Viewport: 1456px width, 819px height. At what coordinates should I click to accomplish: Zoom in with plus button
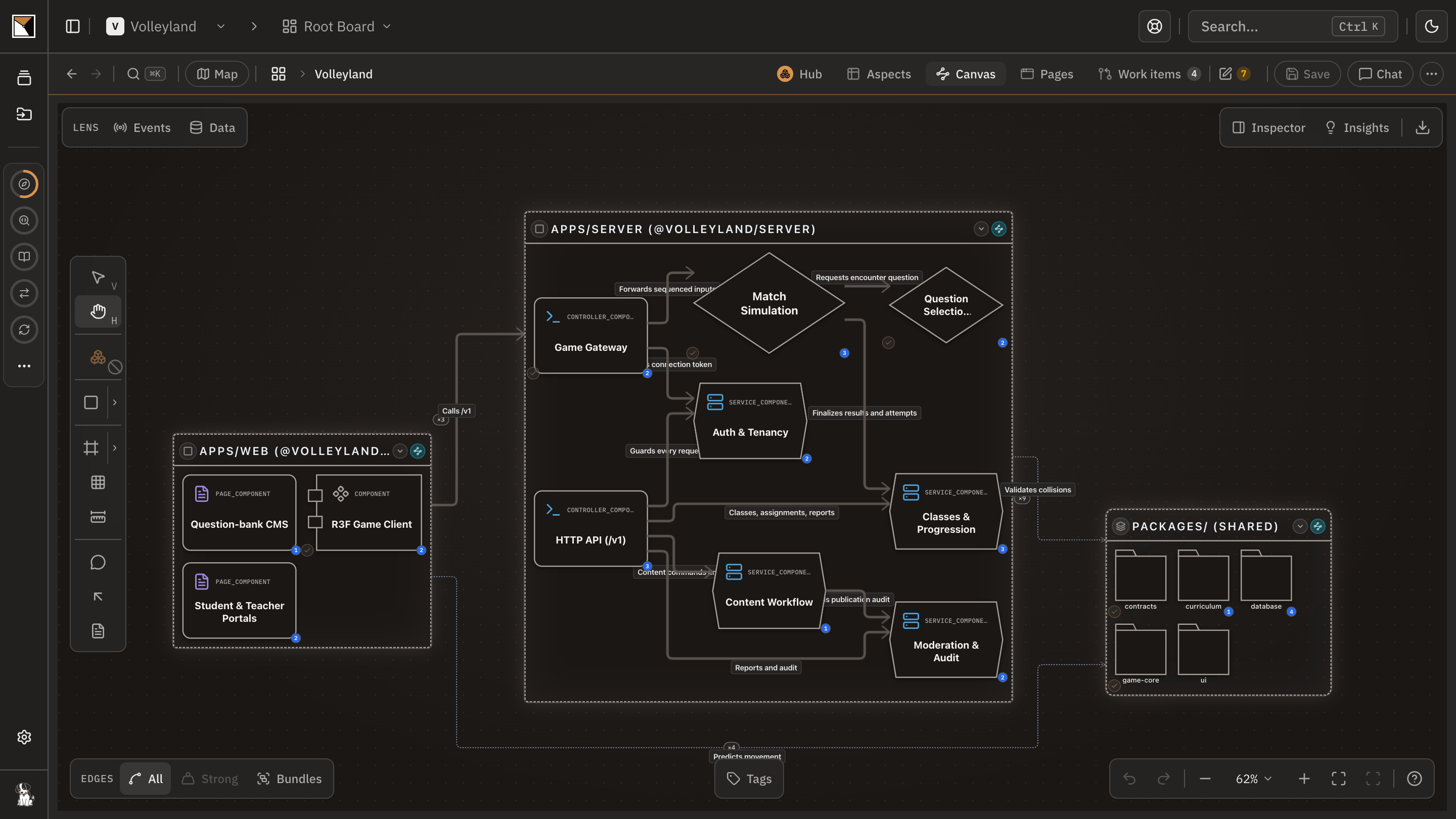(1304, 779)
